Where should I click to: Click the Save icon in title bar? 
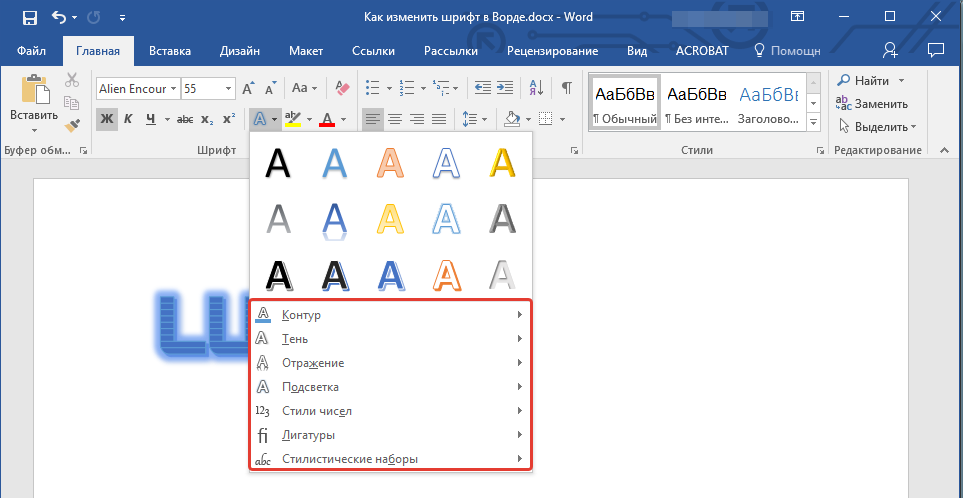(x=29, y=18)
